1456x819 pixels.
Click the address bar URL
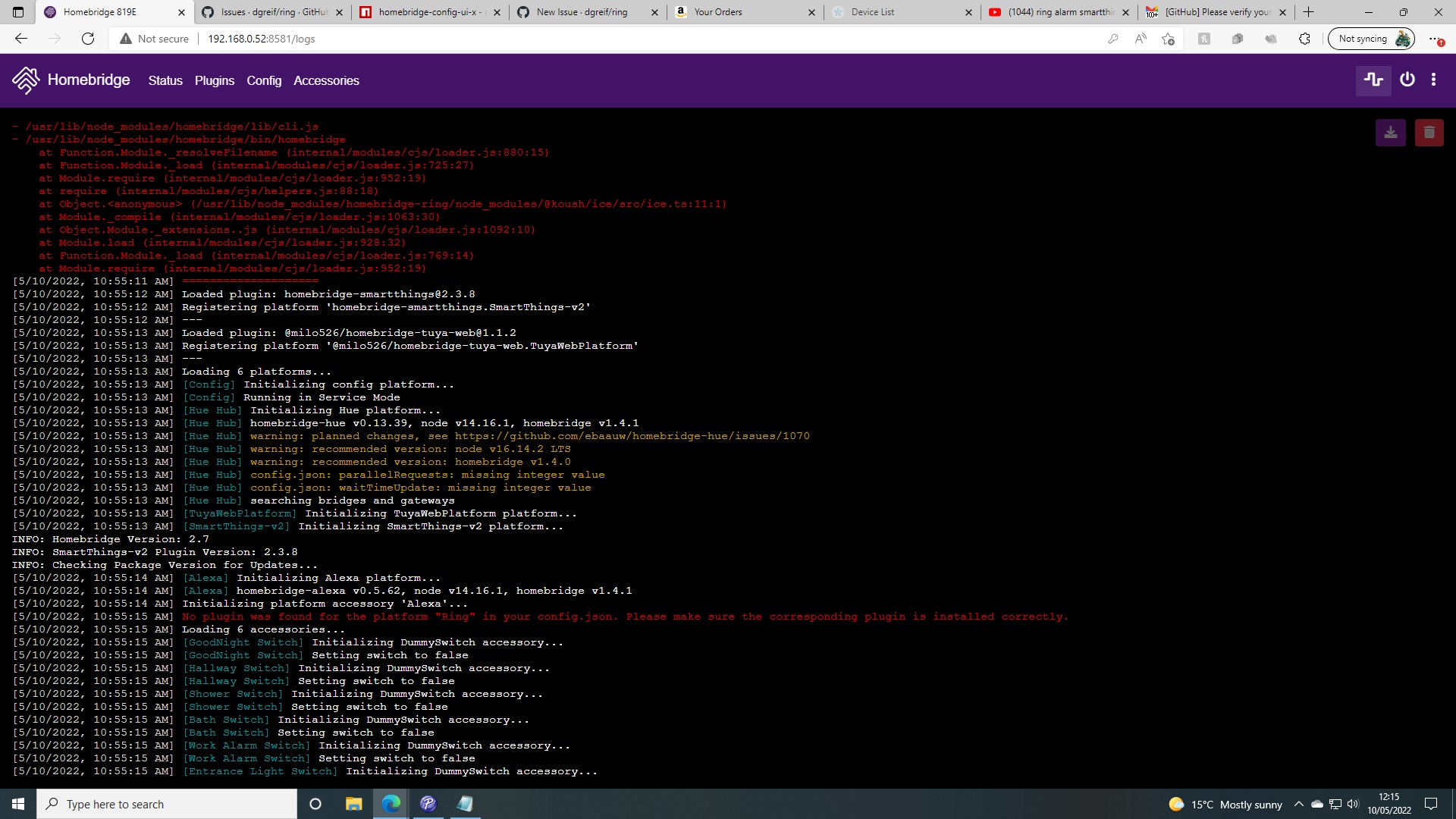click(x=262, y=39)
